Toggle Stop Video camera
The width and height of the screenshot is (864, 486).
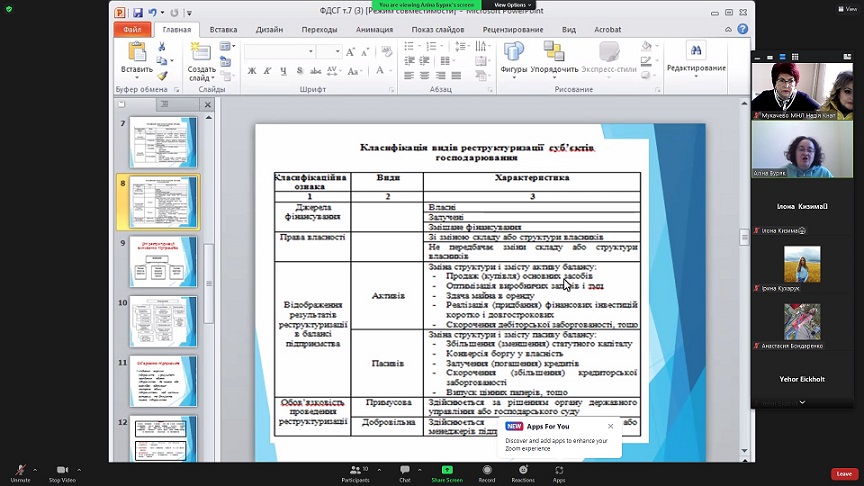click(x=62, y=470)
